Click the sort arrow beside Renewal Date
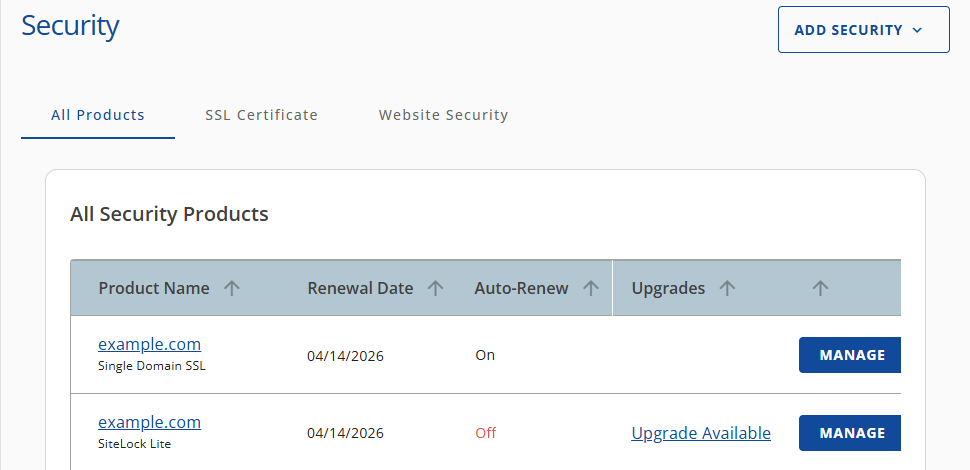The image size is (970, 470). (435, 288)
